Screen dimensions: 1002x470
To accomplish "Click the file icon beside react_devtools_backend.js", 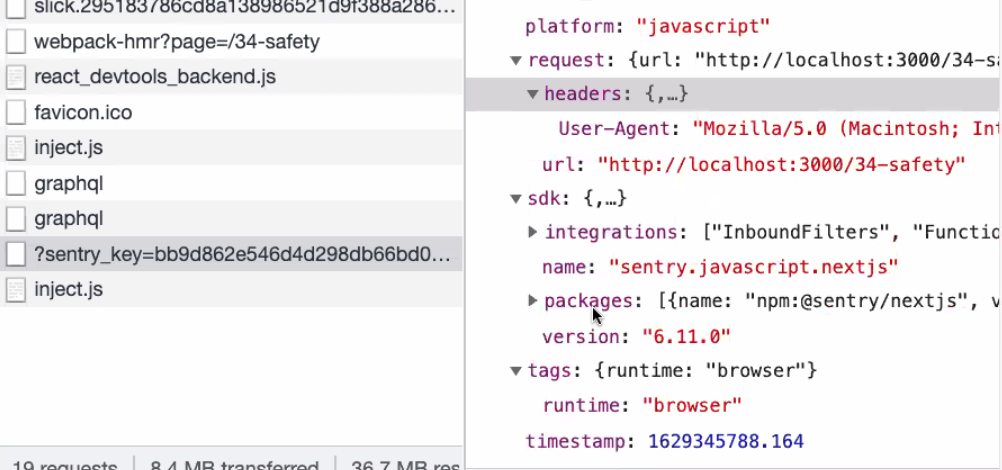I will point(15,77).
